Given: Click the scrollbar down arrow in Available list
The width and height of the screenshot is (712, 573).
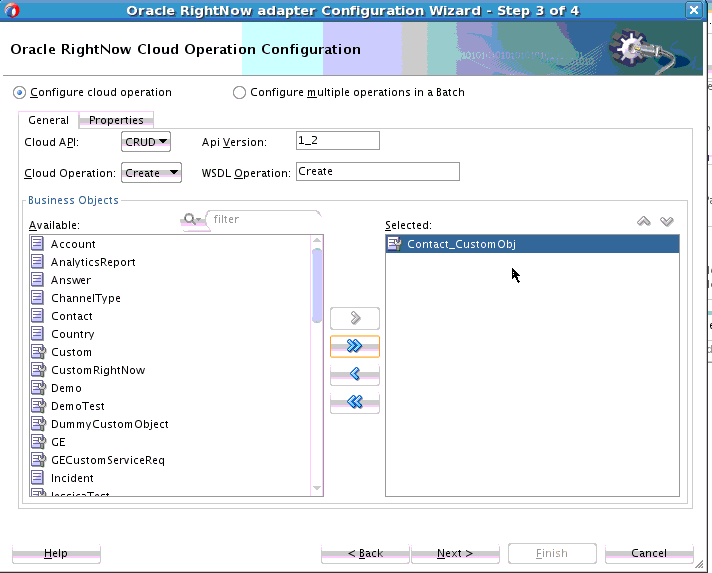Looking at the screenshot, I should (317, 489).
